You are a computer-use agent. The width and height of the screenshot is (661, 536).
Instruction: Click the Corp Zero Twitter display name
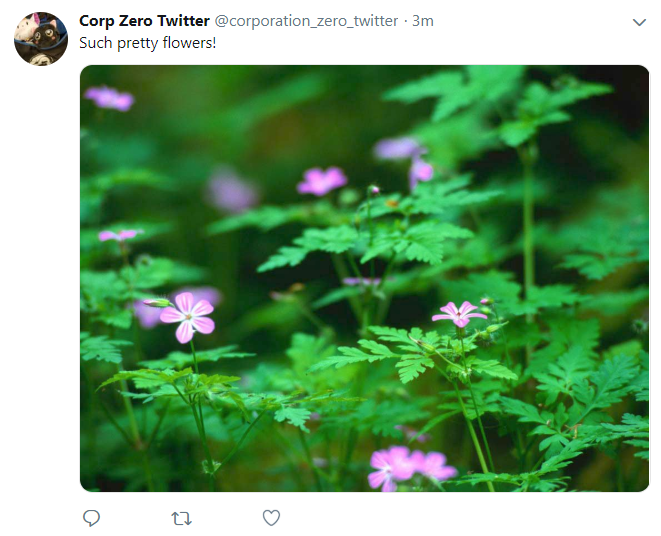pos(144,21)
